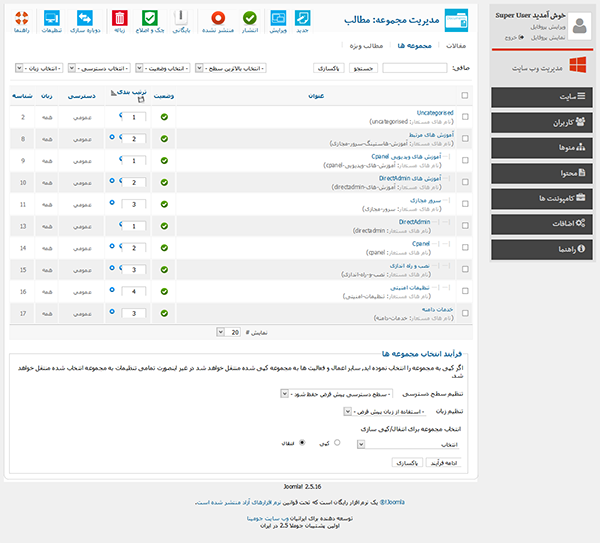Open the سایت sidebar menu

pos(542,97)
